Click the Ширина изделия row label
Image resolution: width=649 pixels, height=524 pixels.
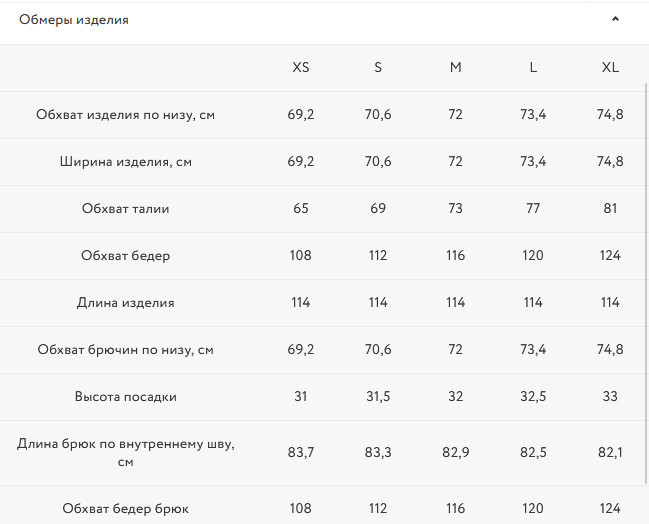pos(126,162)
